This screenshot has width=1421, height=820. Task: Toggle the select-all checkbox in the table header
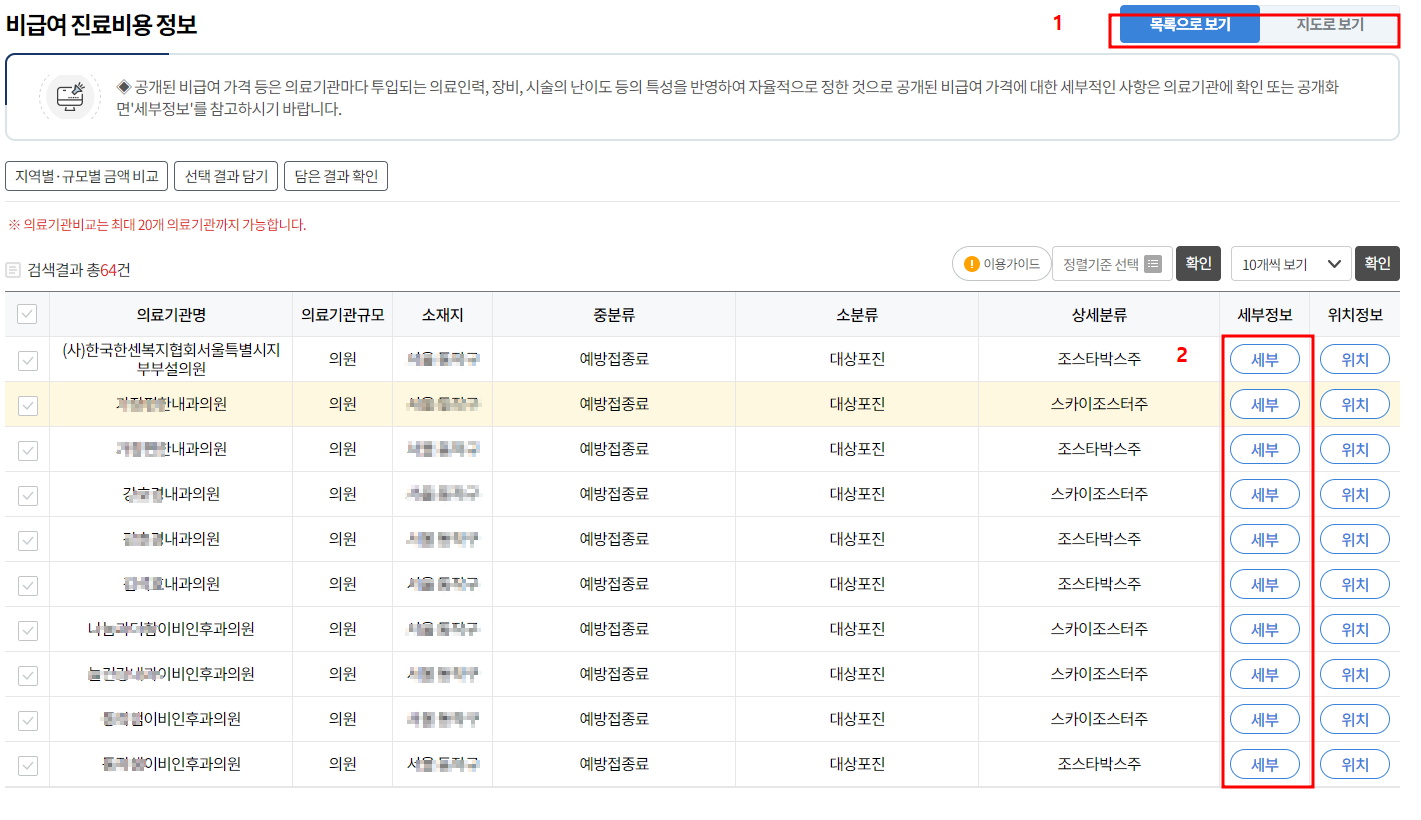click(x=27, y=314)
